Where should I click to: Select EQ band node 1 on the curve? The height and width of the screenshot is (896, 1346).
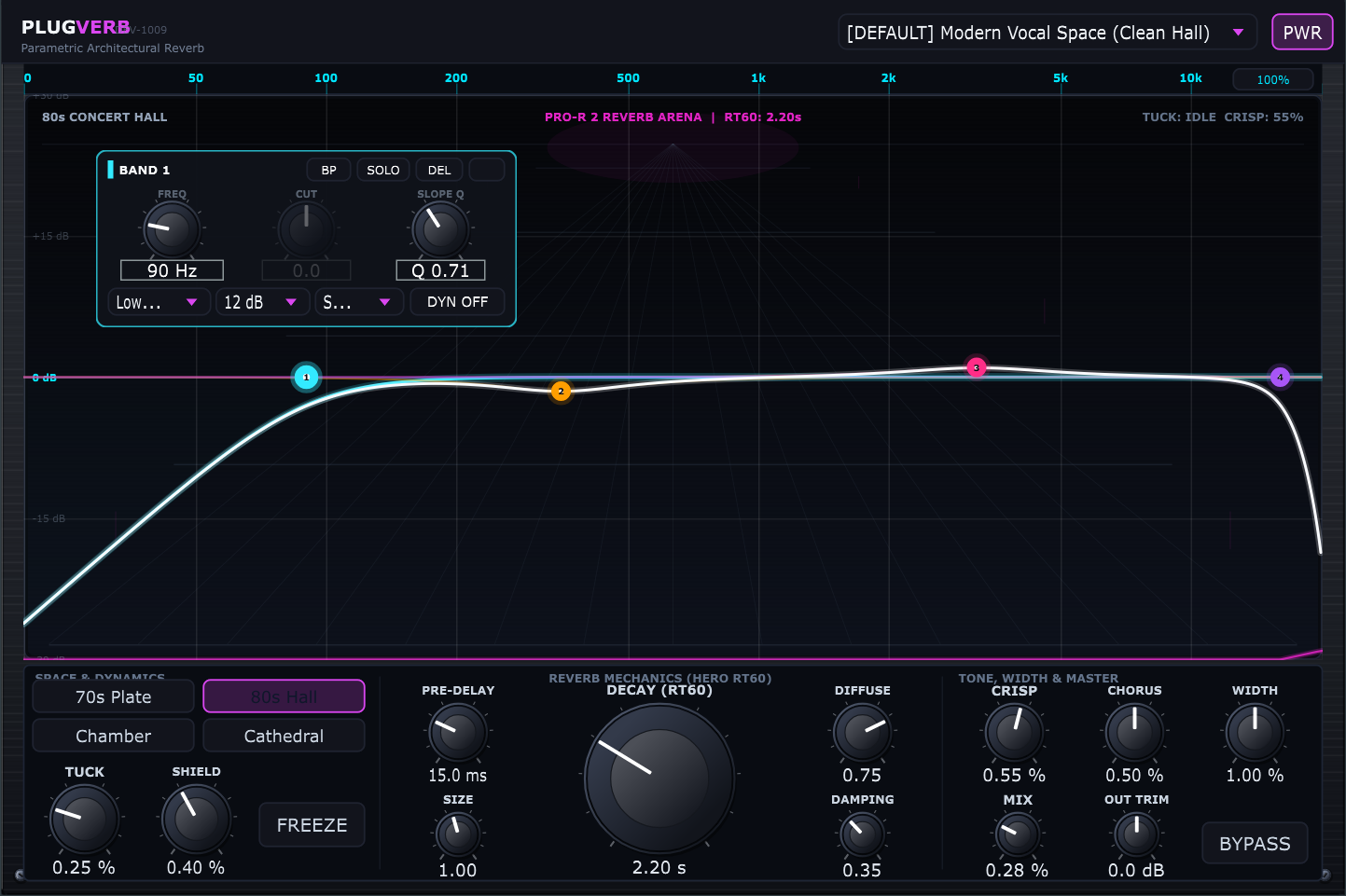tap(306, 378)
